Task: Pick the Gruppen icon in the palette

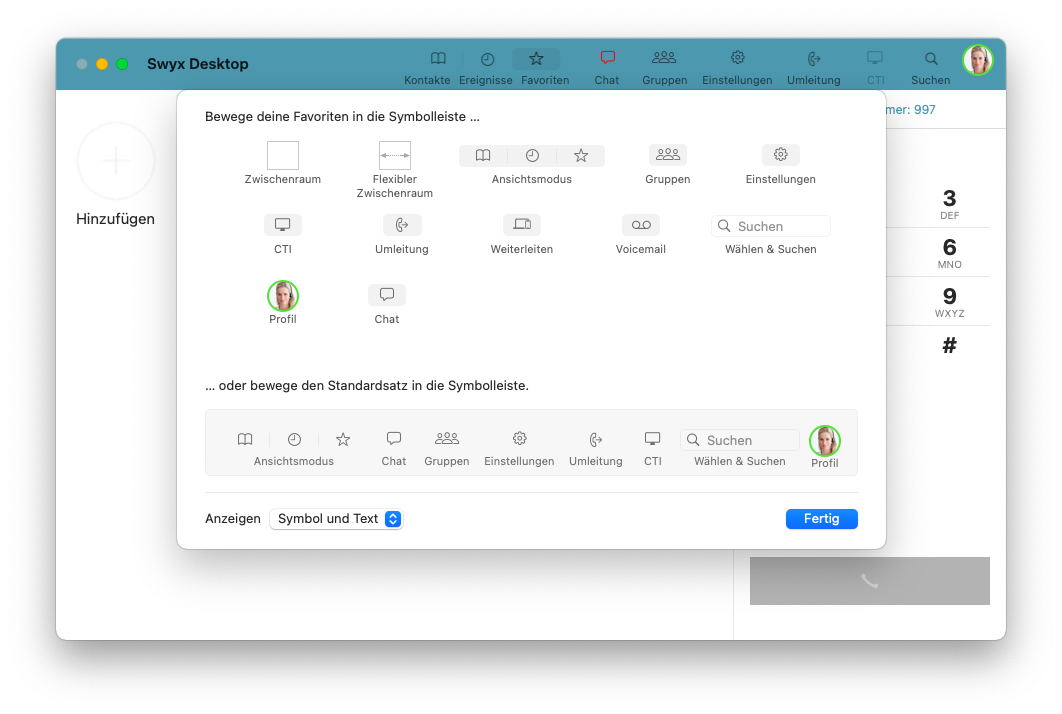Action: 668,155
